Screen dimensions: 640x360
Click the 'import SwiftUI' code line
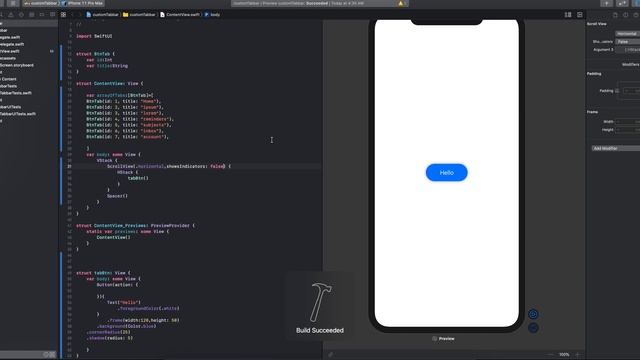coord(94,36)
